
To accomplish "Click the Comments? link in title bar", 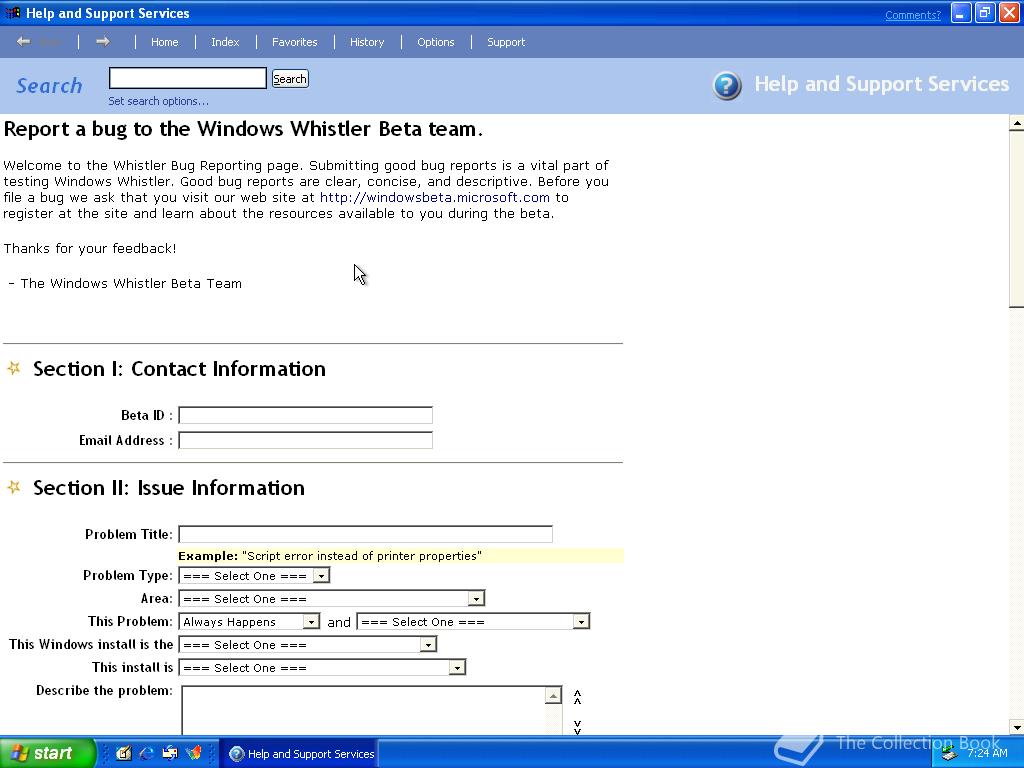I will 913,15.
